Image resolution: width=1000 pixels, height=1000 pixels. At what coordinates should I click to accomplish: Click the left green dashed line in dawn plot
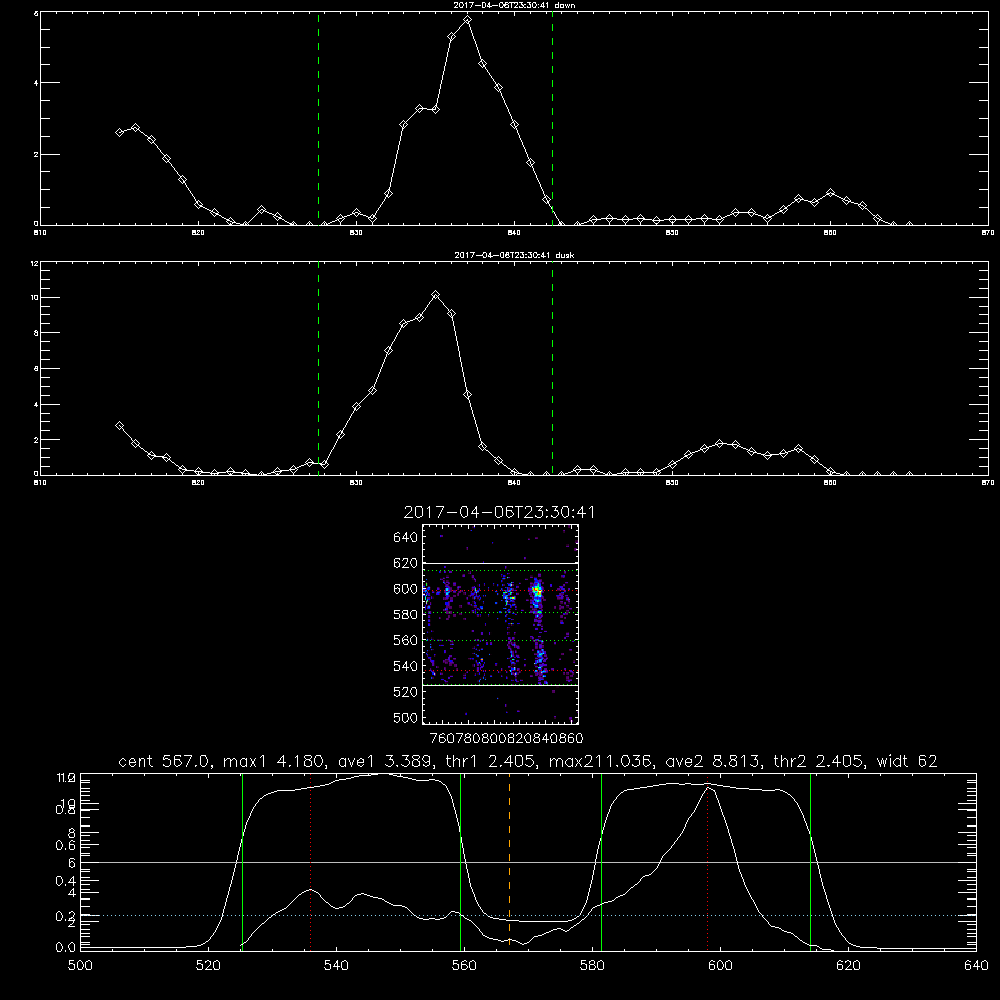319,118
